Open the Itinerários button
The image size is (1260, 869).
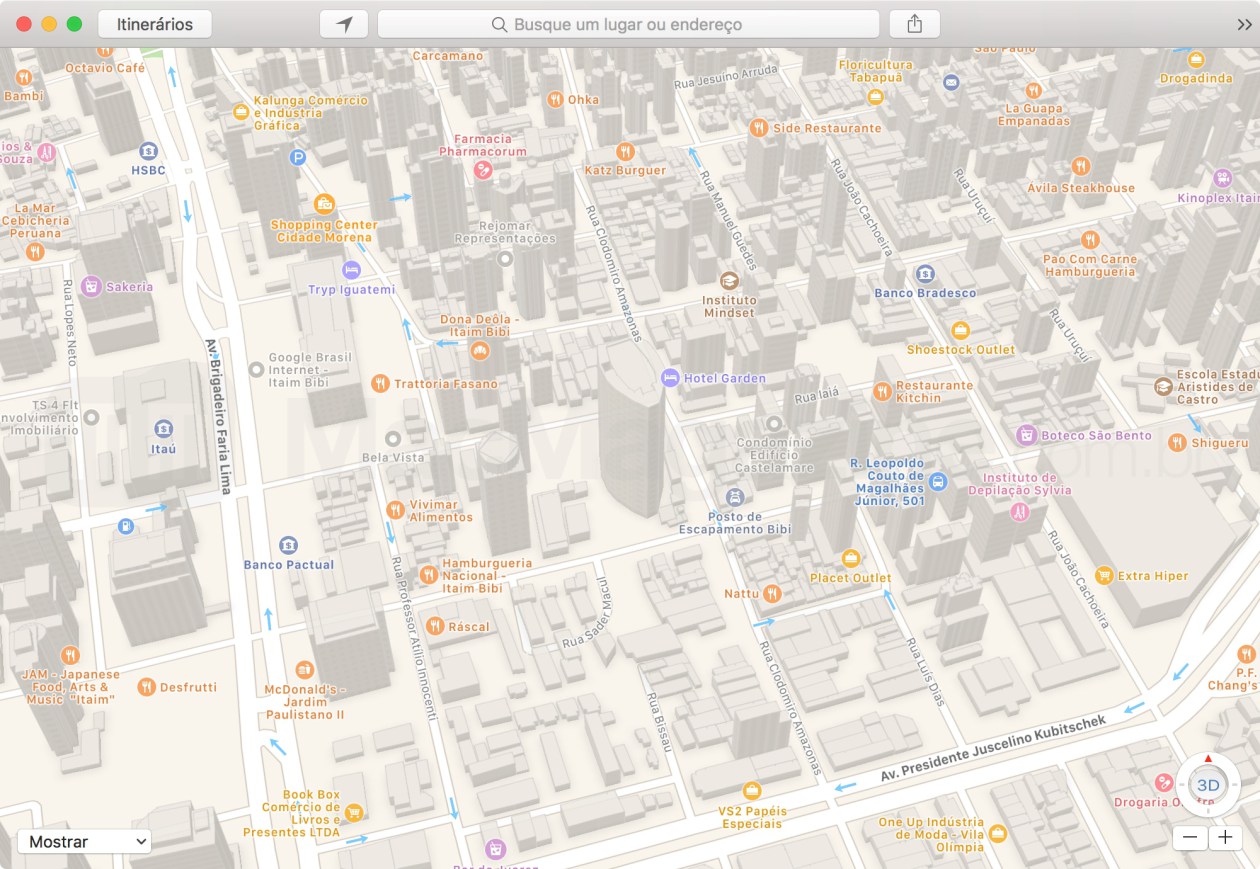[155, 24]
